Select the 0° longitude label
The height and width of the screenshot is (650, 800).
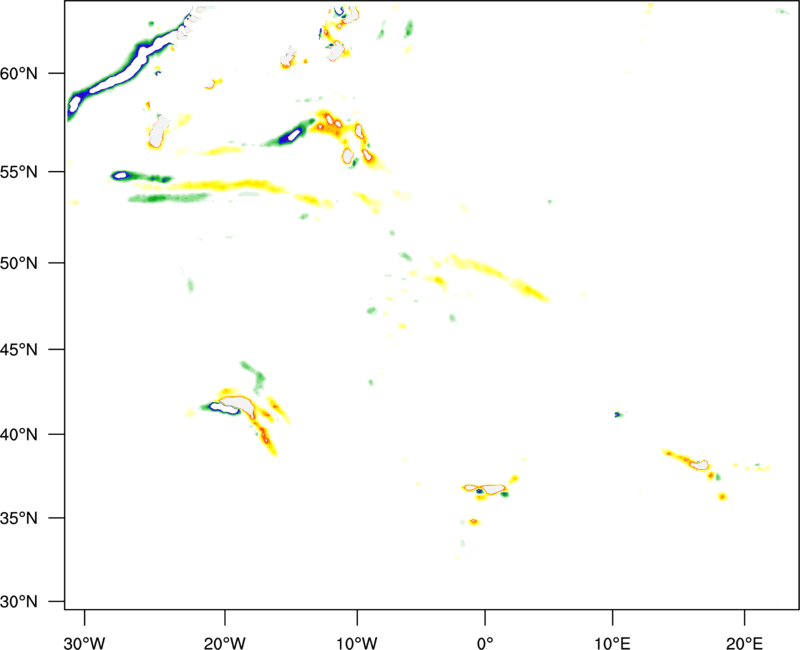(485, 630)
